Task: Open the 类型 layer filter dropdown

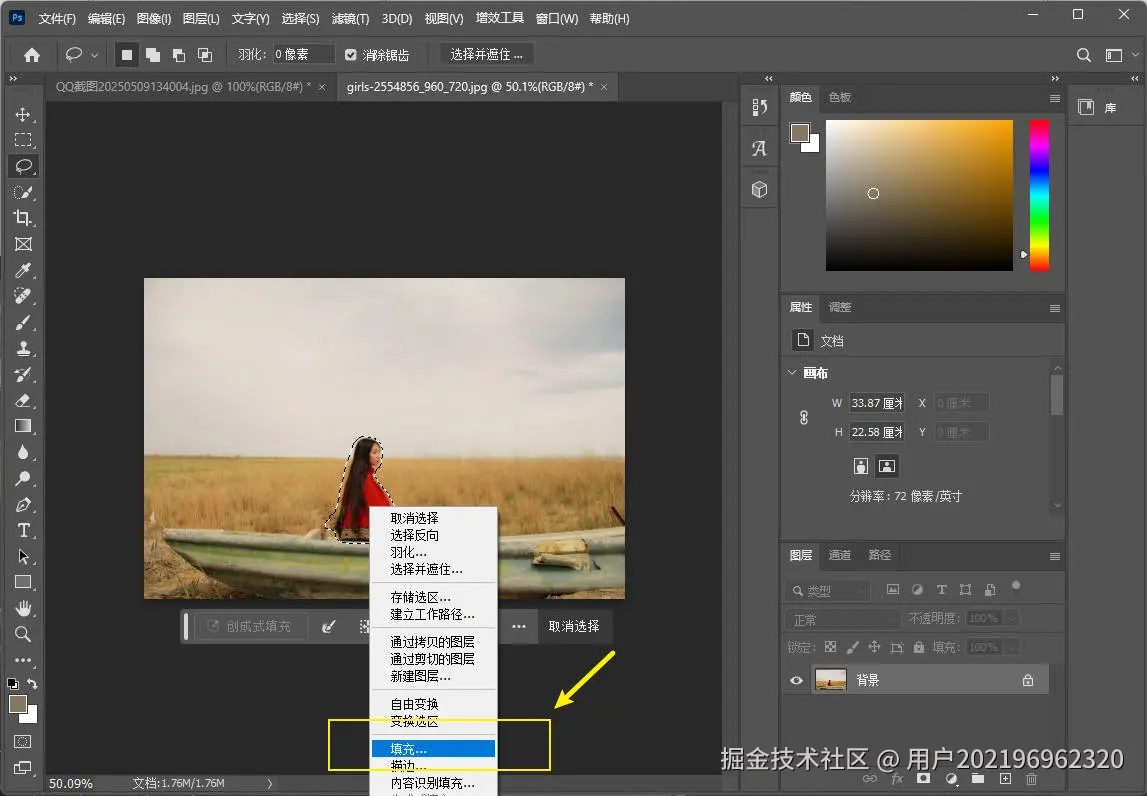Action: (x=828, y=590)
